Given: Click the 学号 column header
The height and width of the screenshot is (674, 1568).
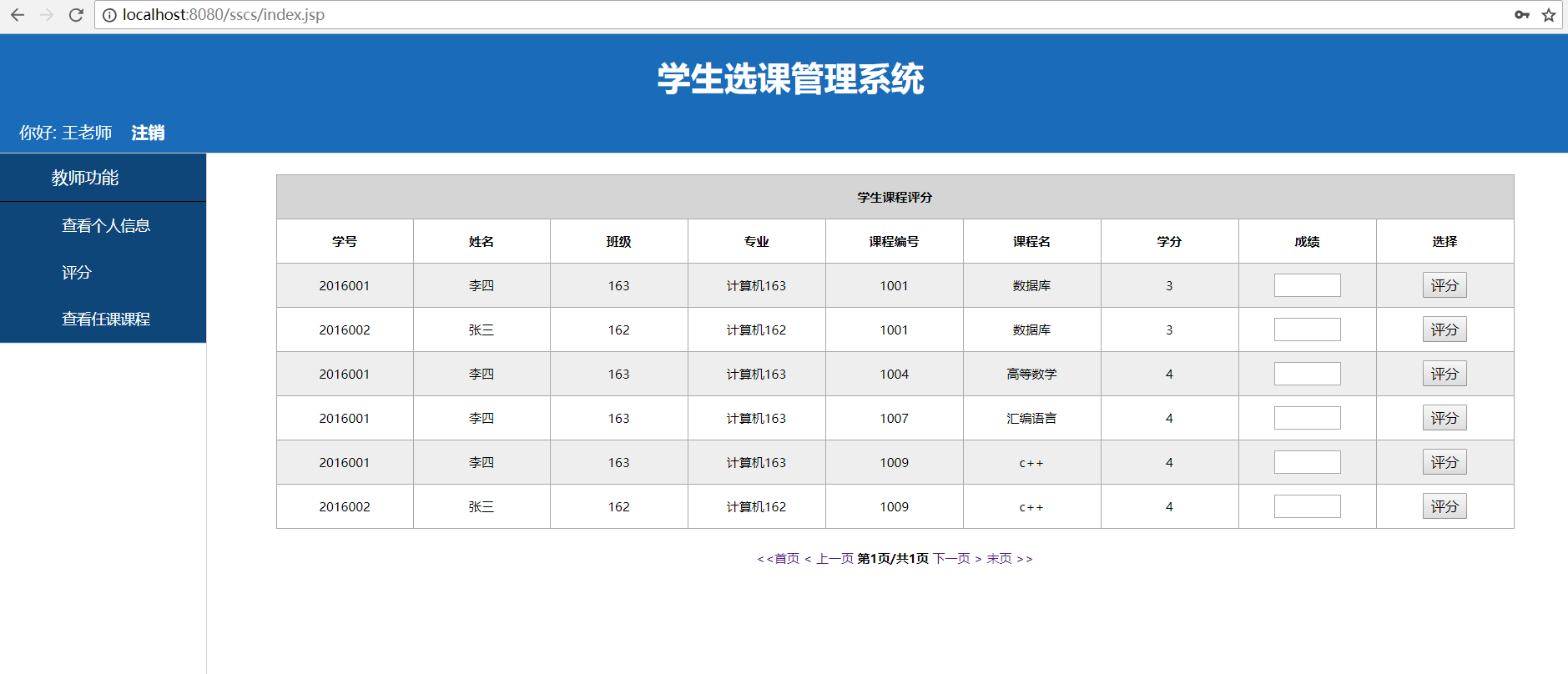Looking at the screenshot, I should (345, 242).
